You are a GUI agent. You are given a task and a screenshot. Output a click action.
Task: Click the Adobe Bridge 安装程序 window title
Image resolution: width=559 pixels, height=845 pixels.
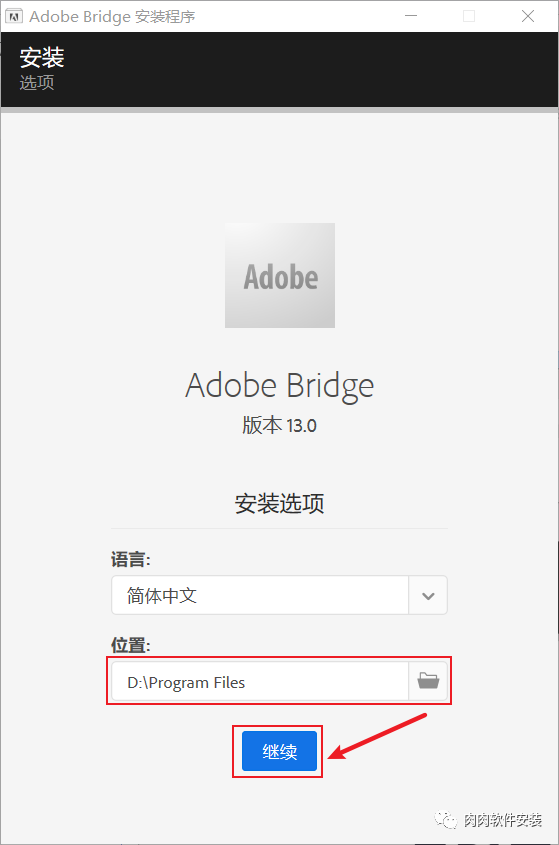click(112, 17)
